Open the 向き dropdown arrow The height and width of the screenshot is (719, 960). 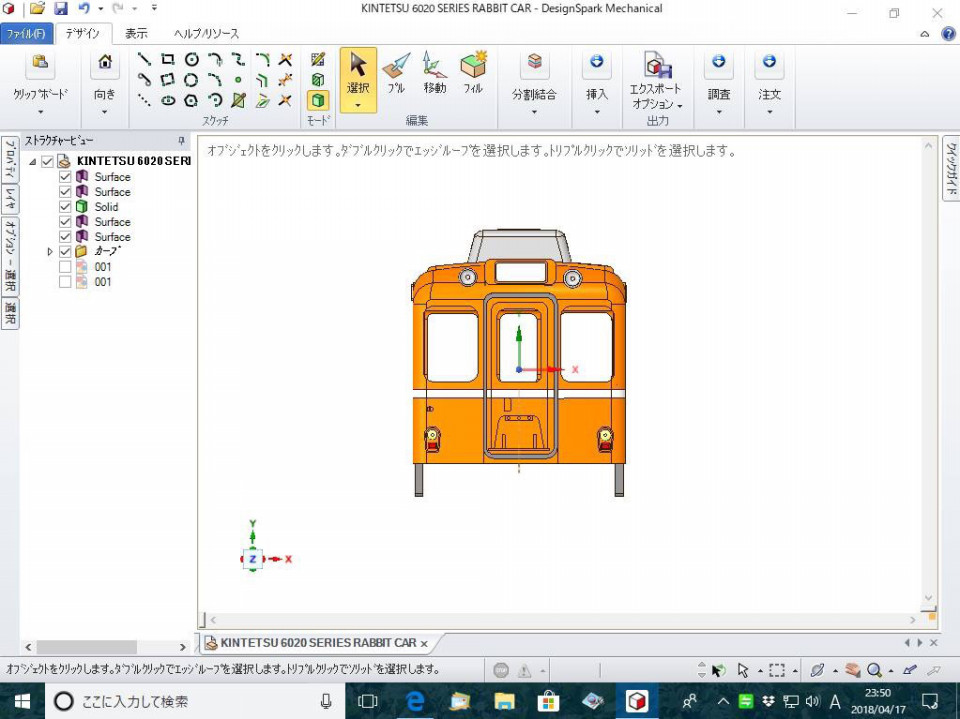coord(105,112)
